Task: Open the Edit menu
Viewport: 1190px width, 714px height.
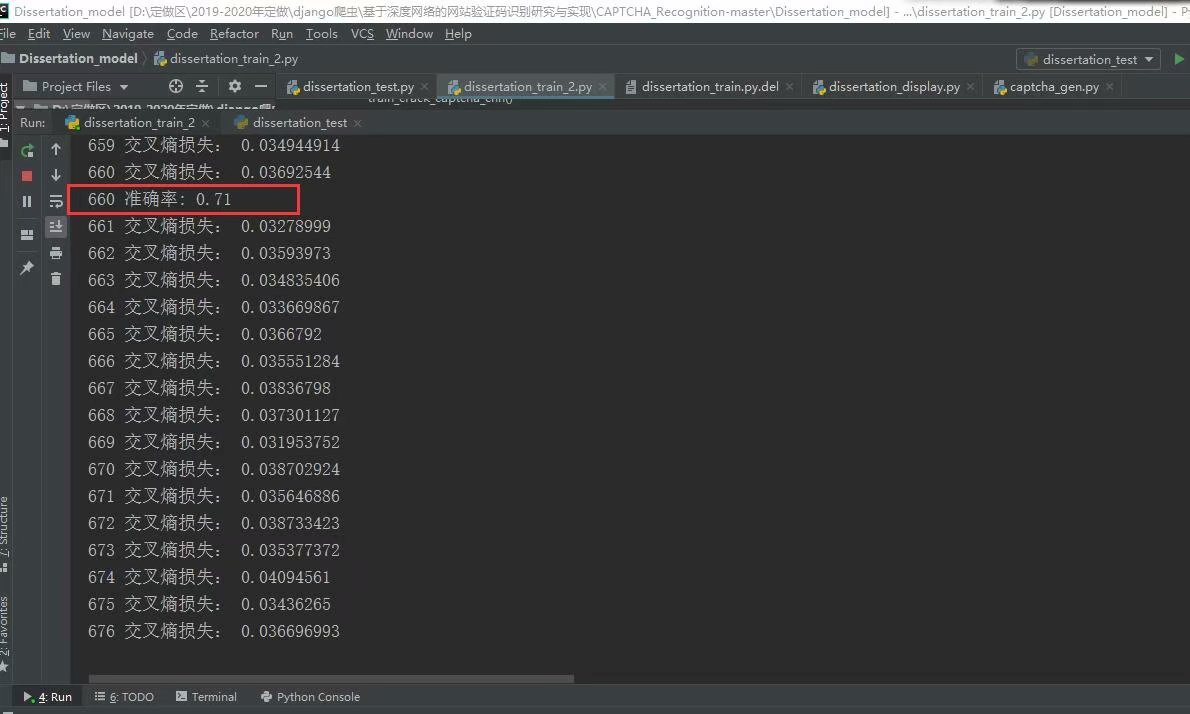Action: pos(39,34)
